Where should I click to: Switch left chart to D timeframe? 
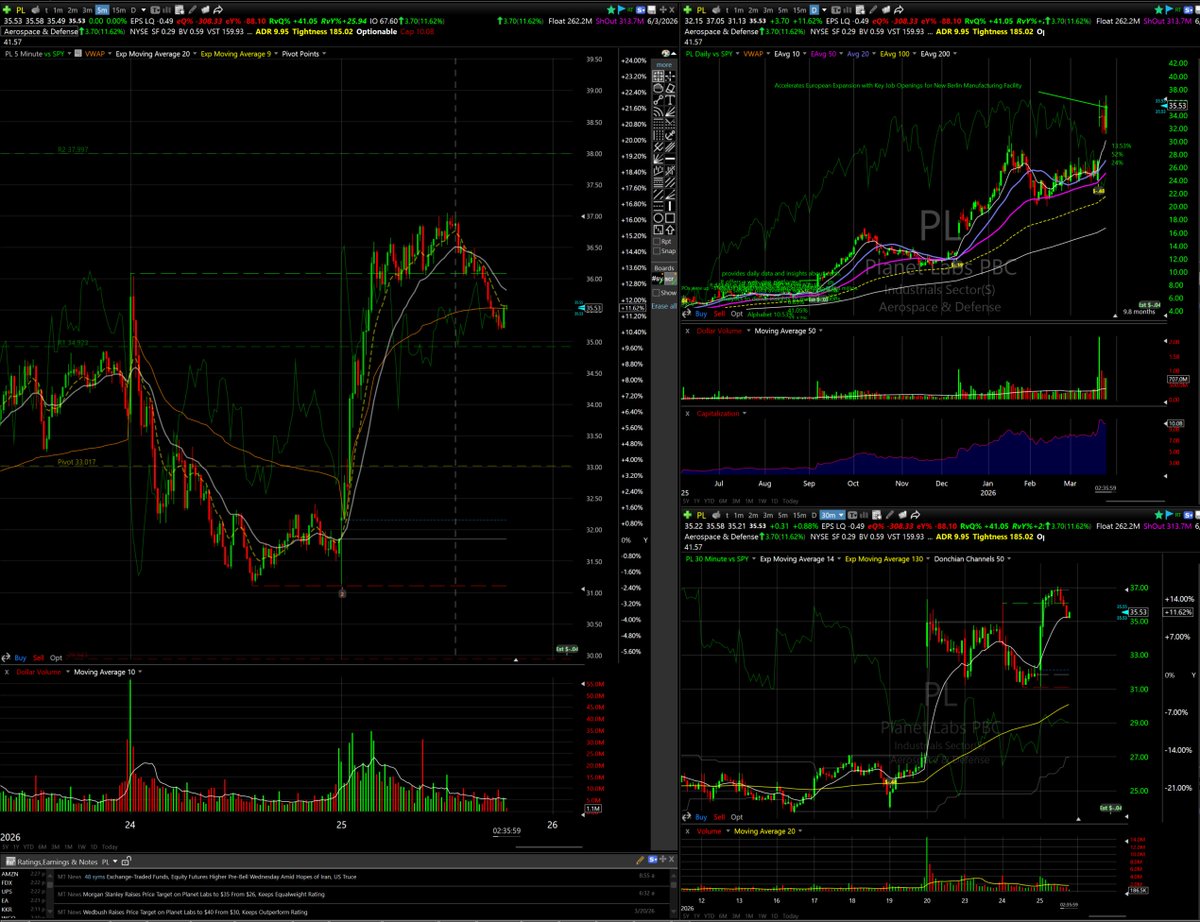click(x=134, y=10)
